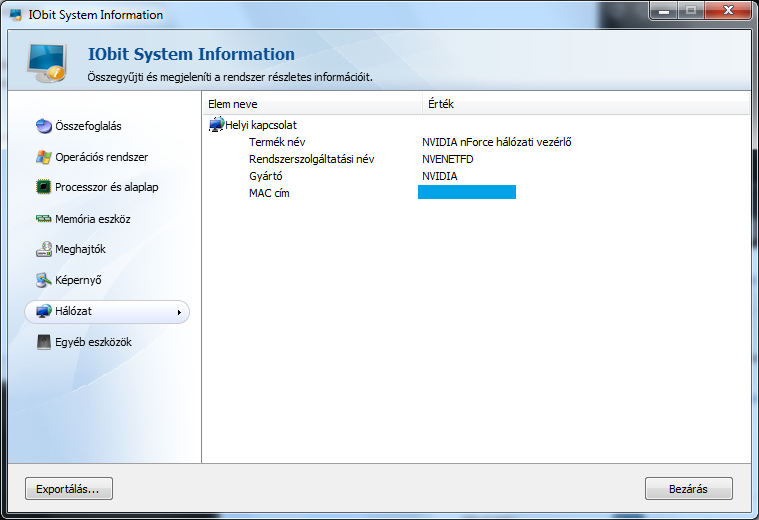Select the Termék név row

tap(277, 142)
